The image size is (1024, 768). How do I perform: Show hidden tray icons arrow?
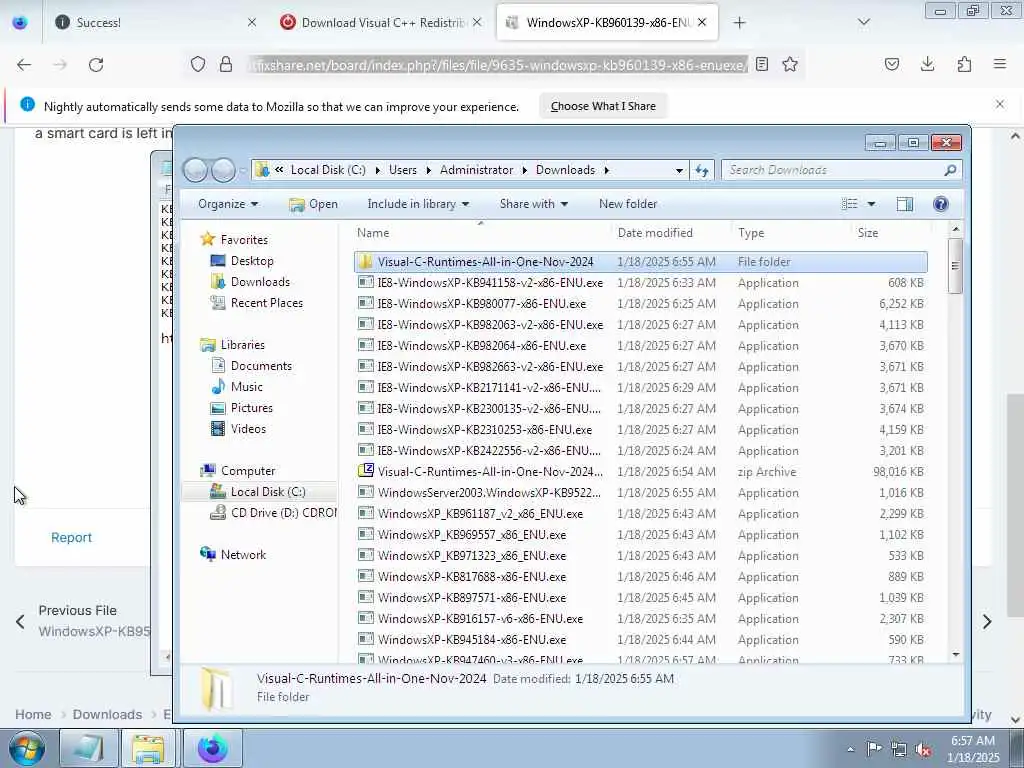(850, 749)
